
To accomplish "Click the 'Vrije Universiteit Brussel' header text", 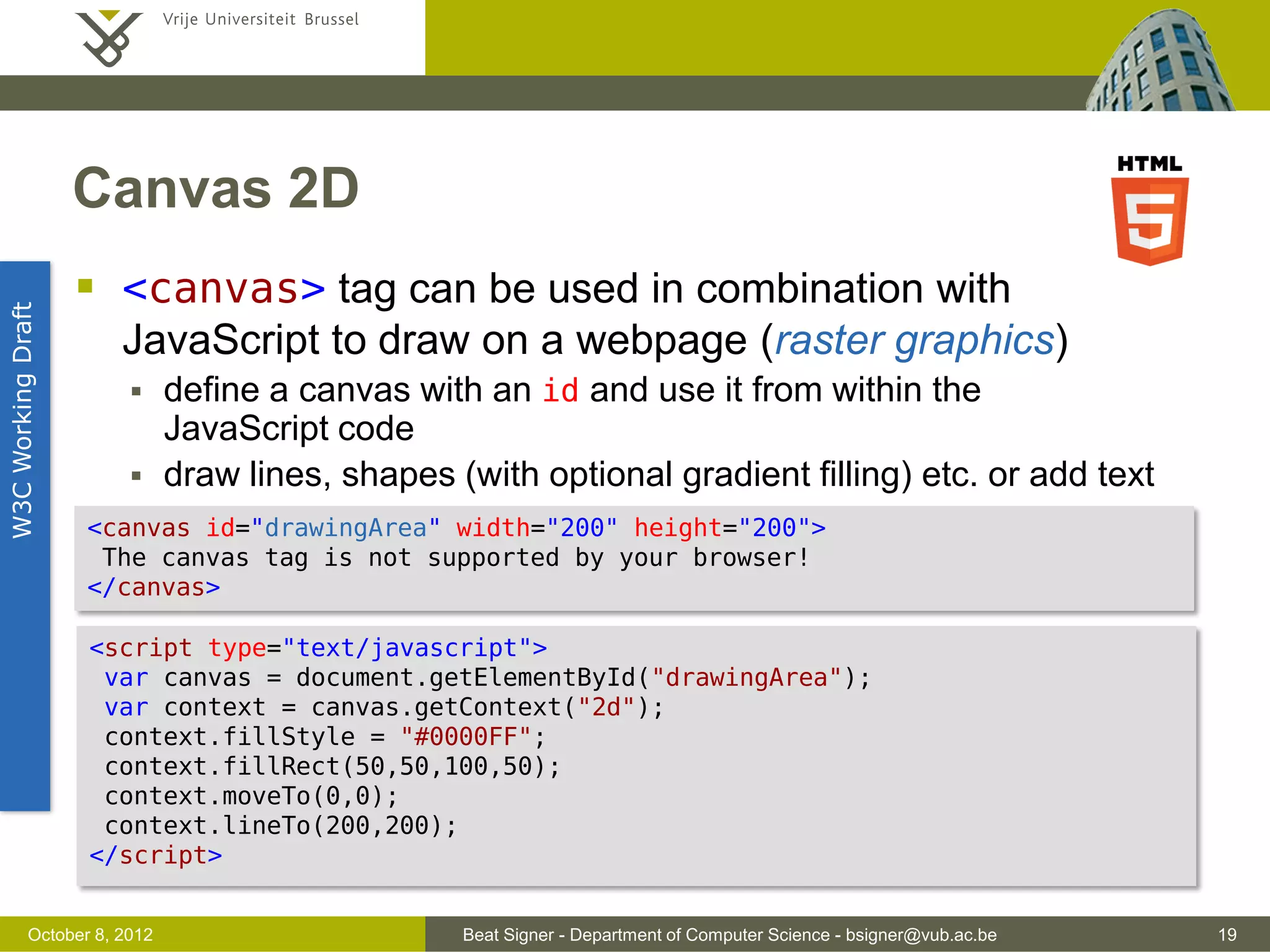I will [x=260, y=20].
